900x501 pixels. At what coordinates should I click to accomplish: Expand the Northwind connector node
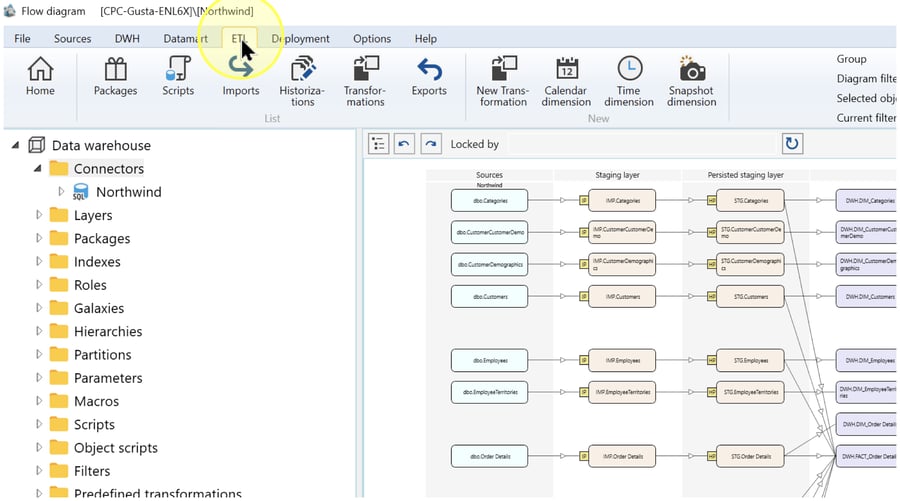[x=61, y=192]
